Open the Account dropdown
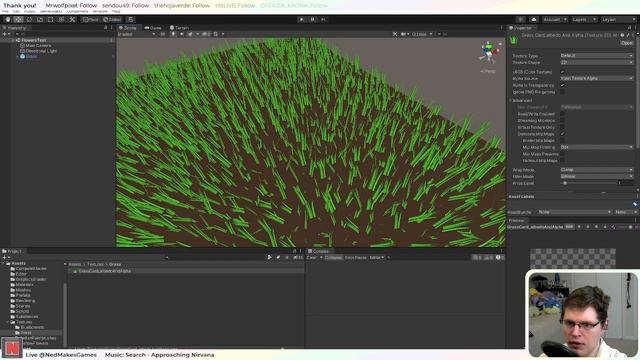Screen dimensions: 640x360 [554, 19]
